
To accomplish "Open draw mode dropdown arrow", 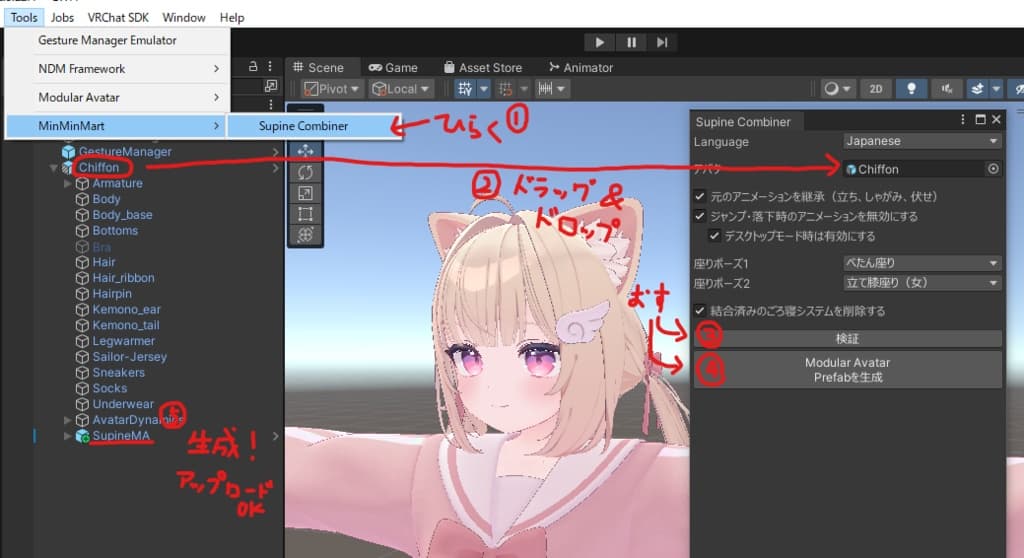I will [847, 89].
